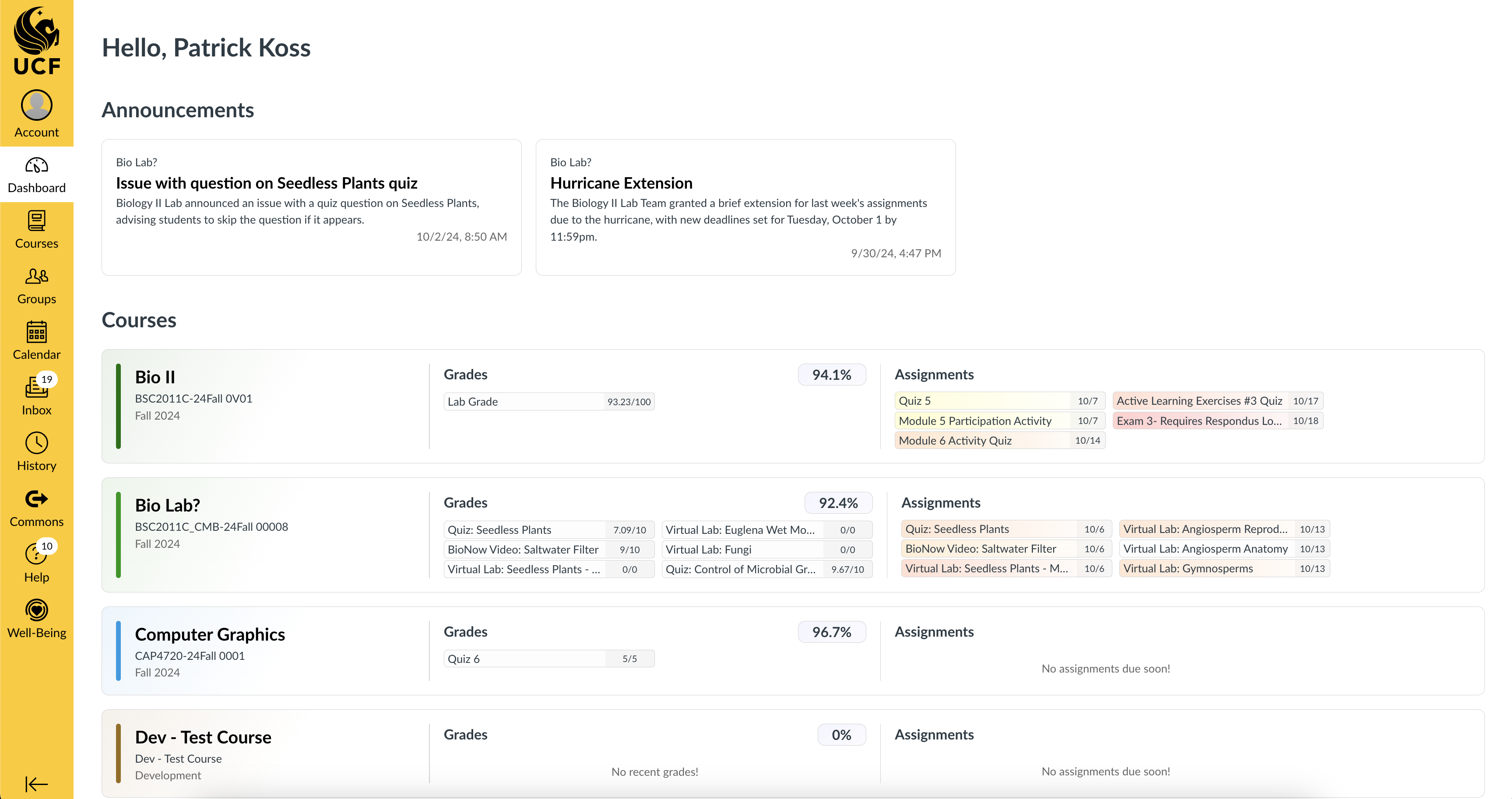Open the Account avatar icon
Image resolution: width=1512 pixels, height=799 pixels.
pyautogui.click(x=36, y=105)
